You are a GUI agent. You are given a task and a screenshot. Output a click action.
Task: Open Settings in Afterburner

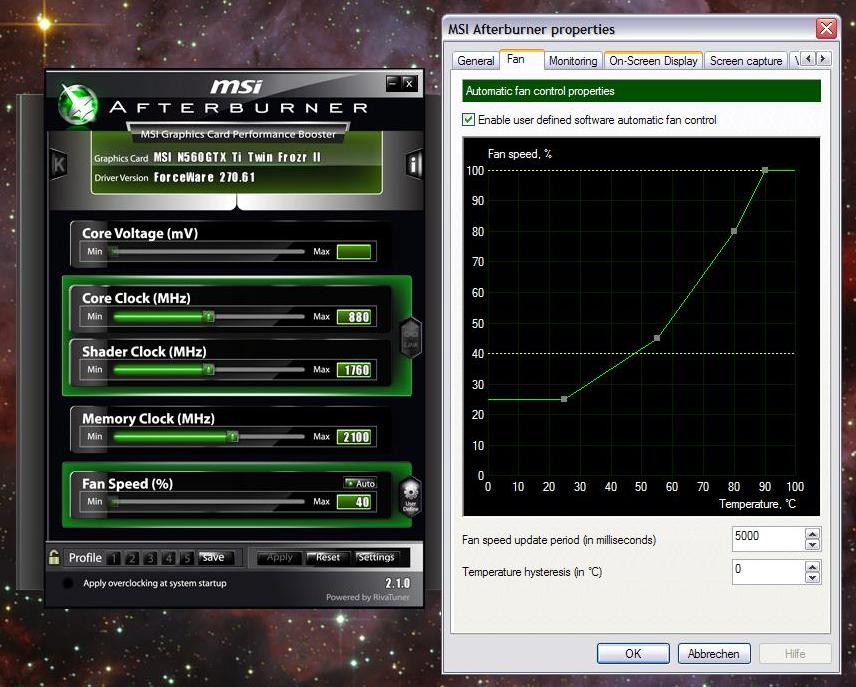376,557
